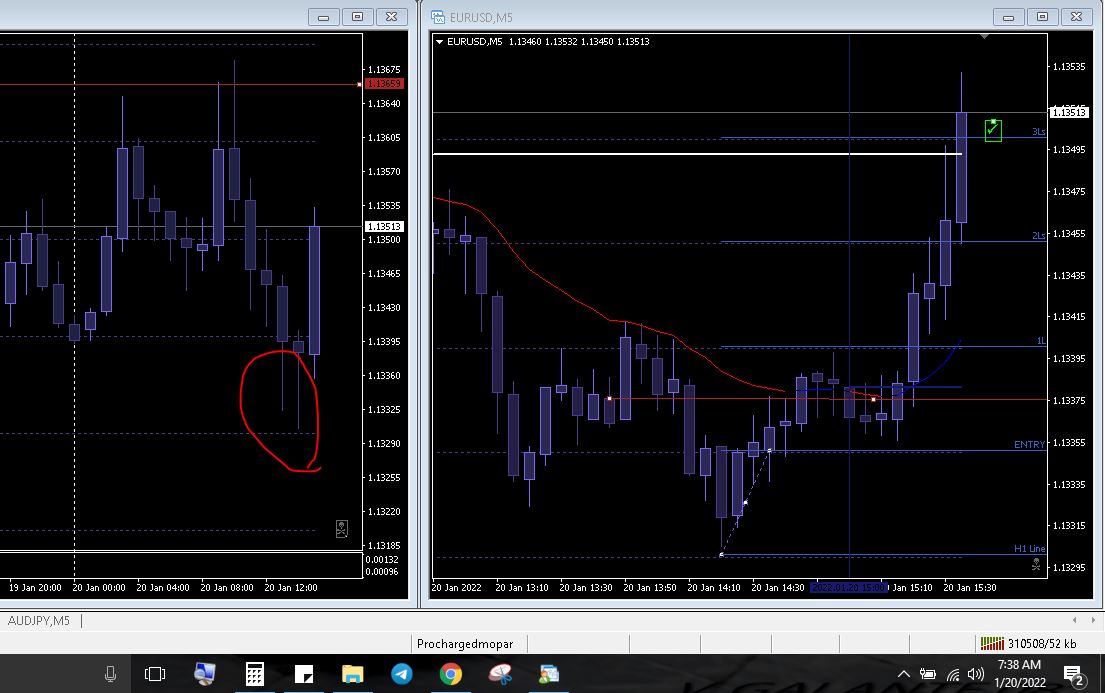Screen dimensions: 1105x693
Task: Click the left scroll arrow of chart tabs
Action: (x=1074, y=620)
